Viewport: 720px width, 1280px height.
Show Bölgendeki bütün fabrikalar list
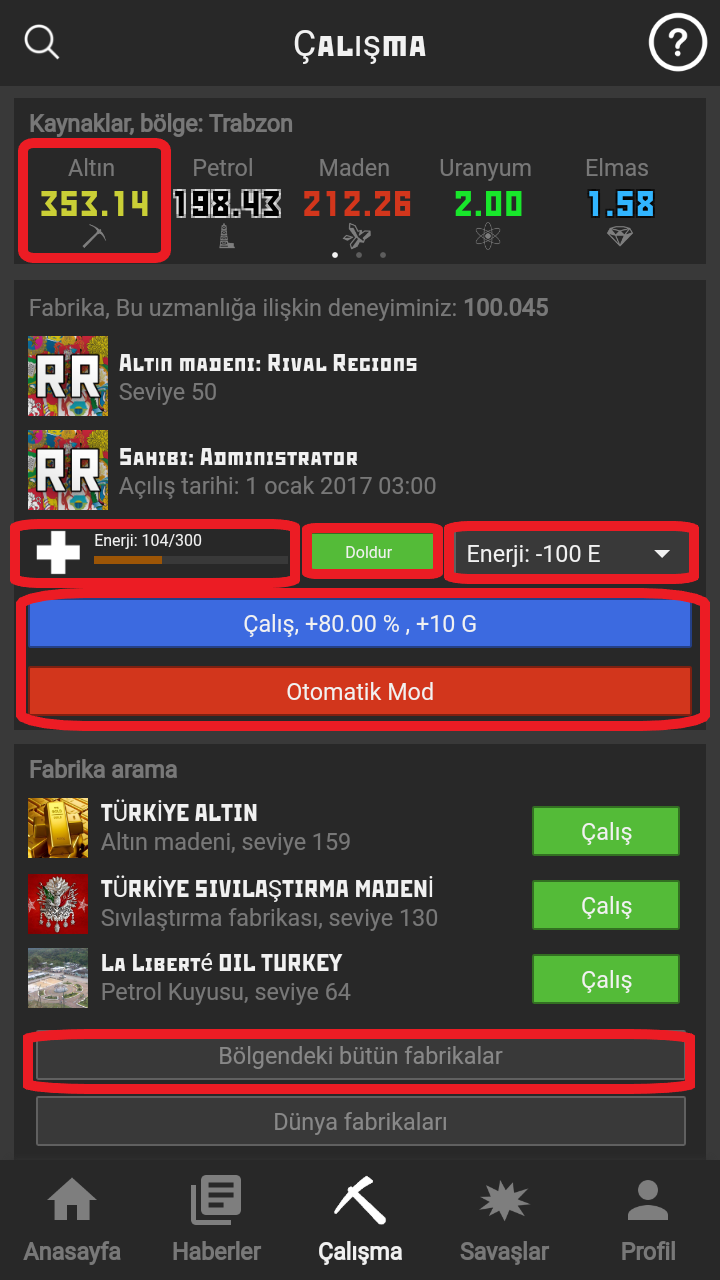(360, 1056)
